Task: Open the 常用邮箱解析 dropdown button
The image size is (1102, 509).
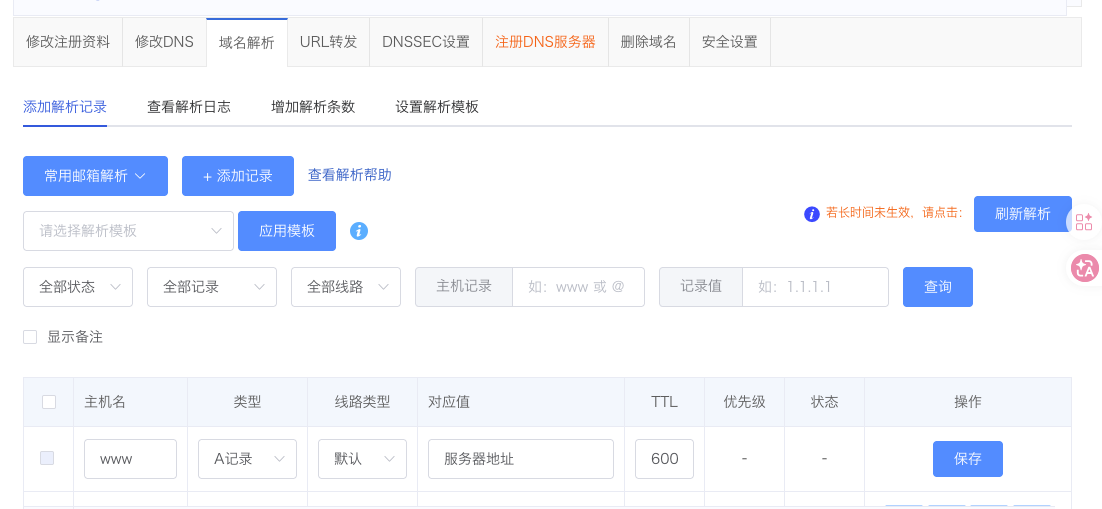Action: click(x=95, y=176)
